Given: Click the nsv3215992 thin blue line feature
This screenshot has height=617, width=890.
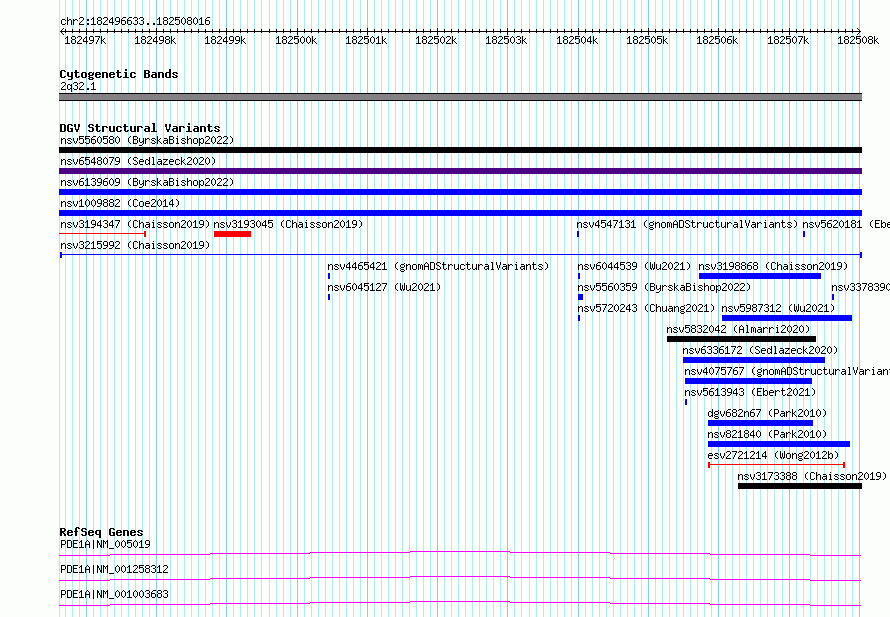Looking at the screenshot, I should click(460, 255).
